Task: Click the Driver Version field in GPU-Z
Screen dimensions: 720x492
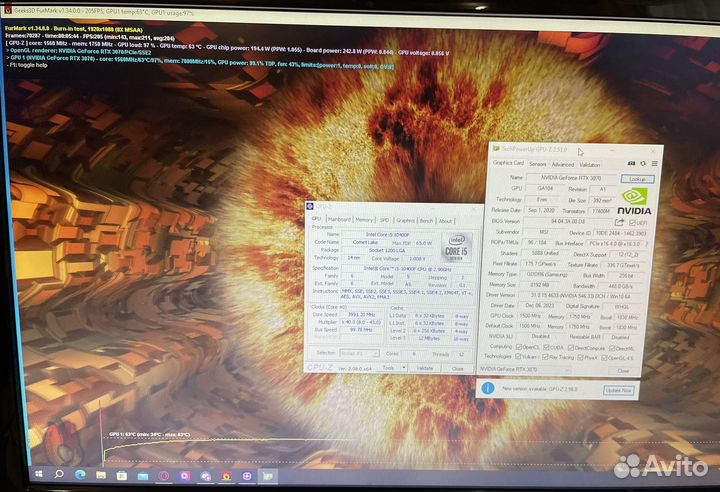Action: tap(580, 295)
